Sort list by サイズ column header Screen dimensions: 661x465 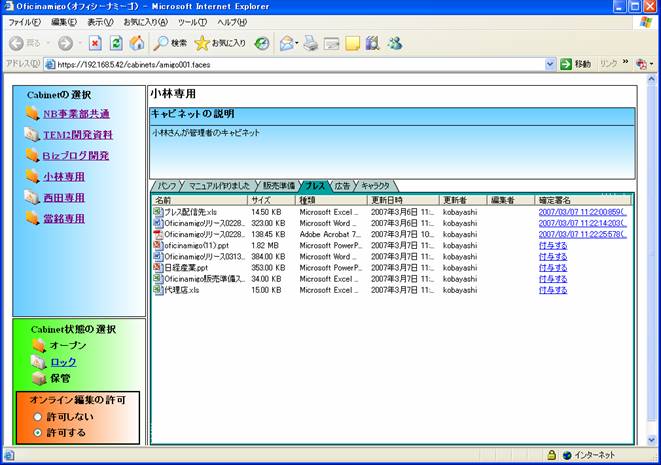(272, 200)
